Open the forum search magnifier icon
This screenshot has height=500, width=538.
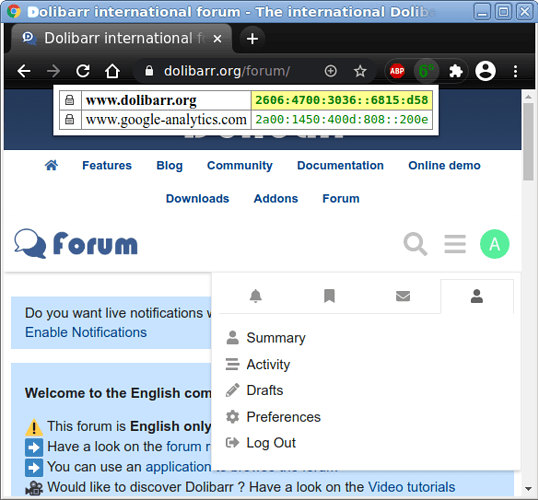[x=415, y=244]
